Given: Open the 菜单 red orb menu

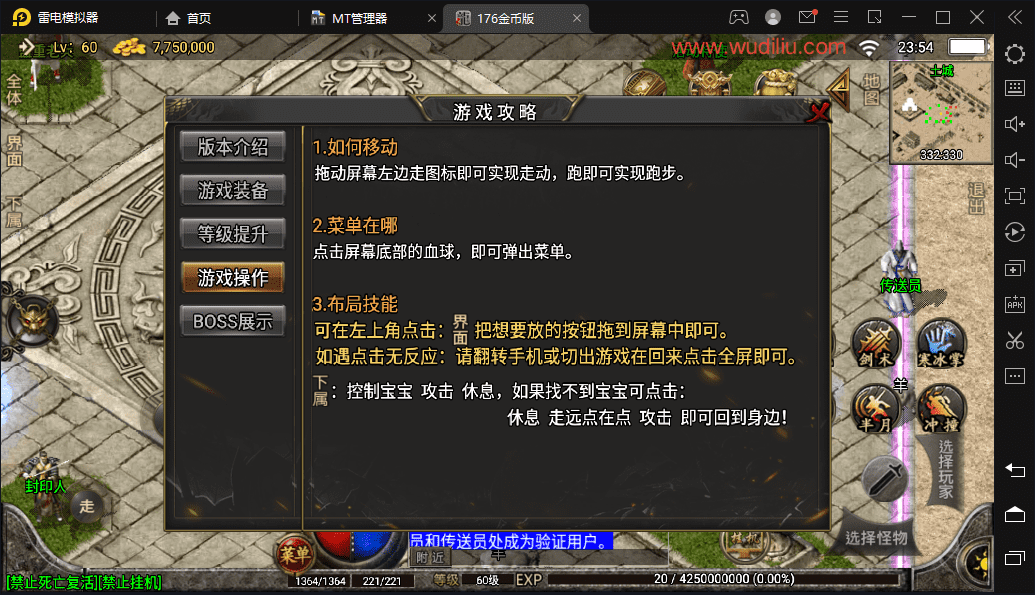Looking at the screenshot, I should click(x=294, y=554).
